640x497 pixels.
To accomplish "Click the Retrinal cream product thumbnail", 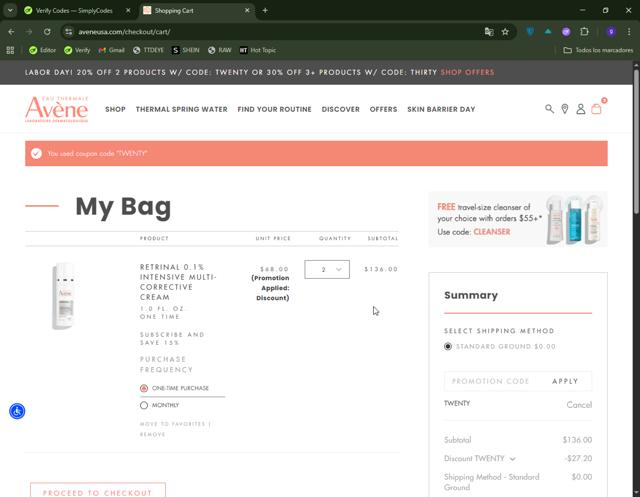I will click(x=64, y=296).
